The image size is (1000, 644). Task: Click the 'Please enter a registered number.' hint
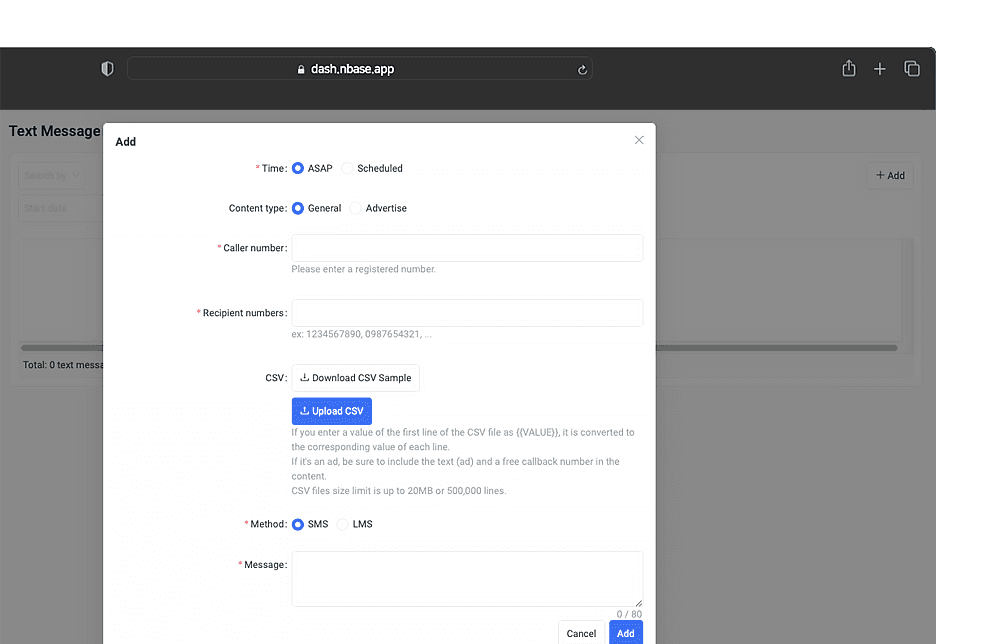(x=364, y=269)
